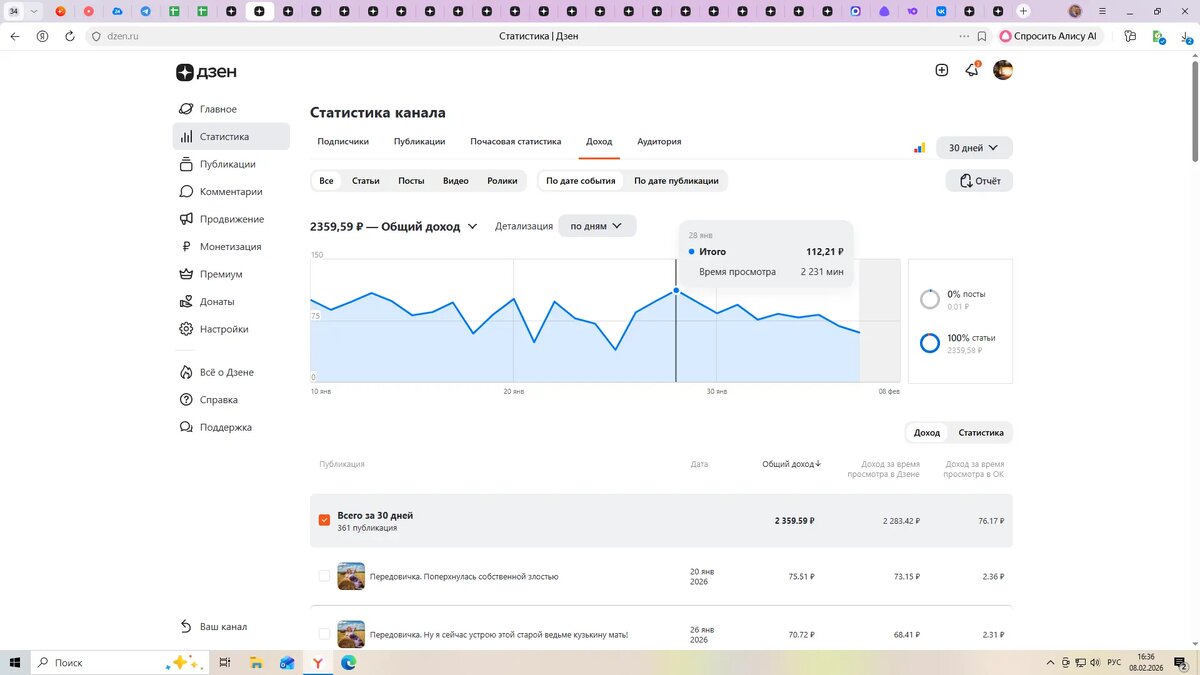Expand Общий доход metric dropdown
The width and height of the screenshot is (1200, 675).
point(472,227)
